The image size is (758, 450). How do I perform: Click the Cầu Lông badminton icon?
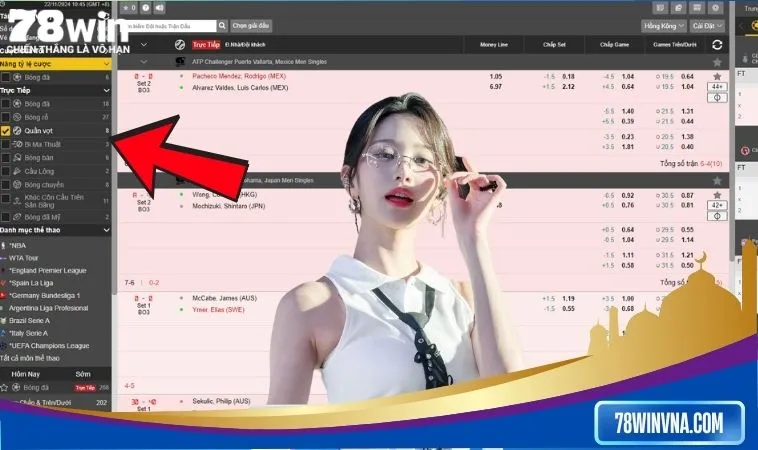(17, 171)
